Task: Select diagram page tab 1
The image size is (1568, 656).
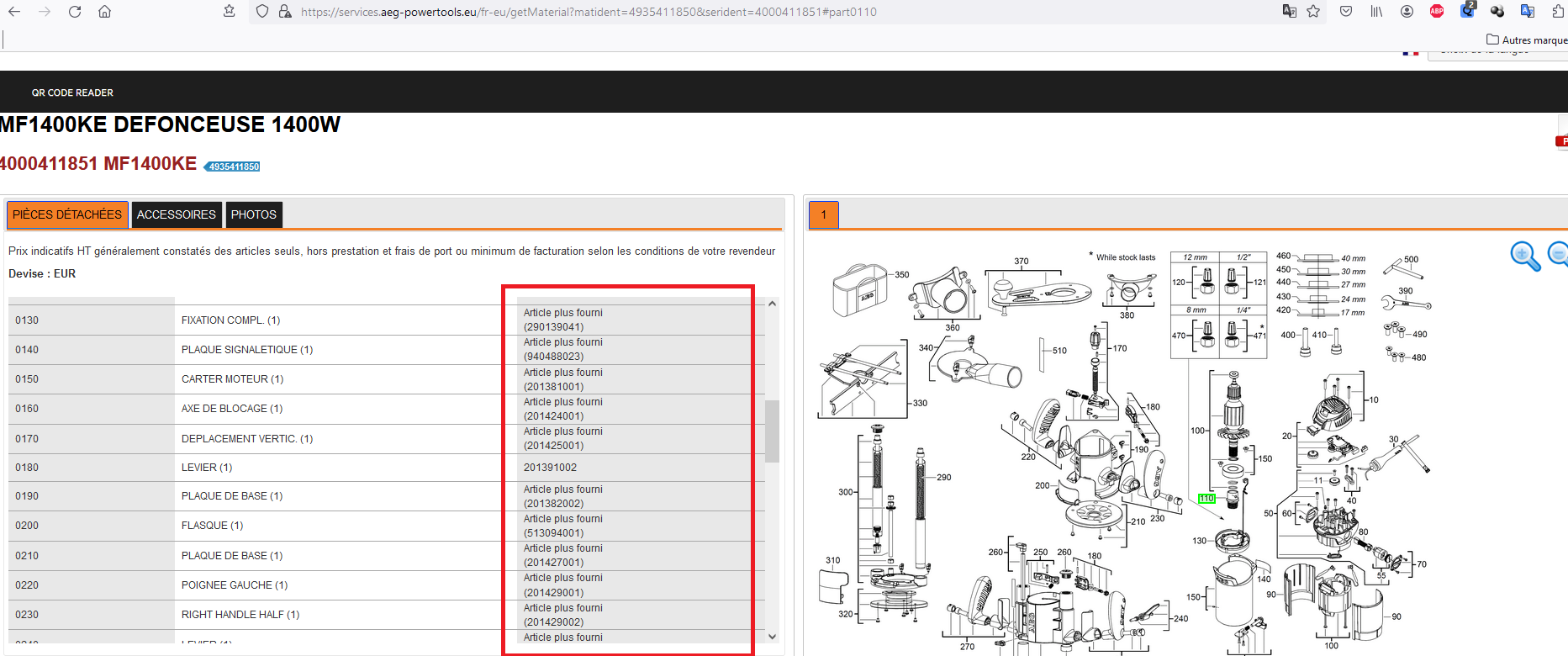Action: tap(824, 214)
